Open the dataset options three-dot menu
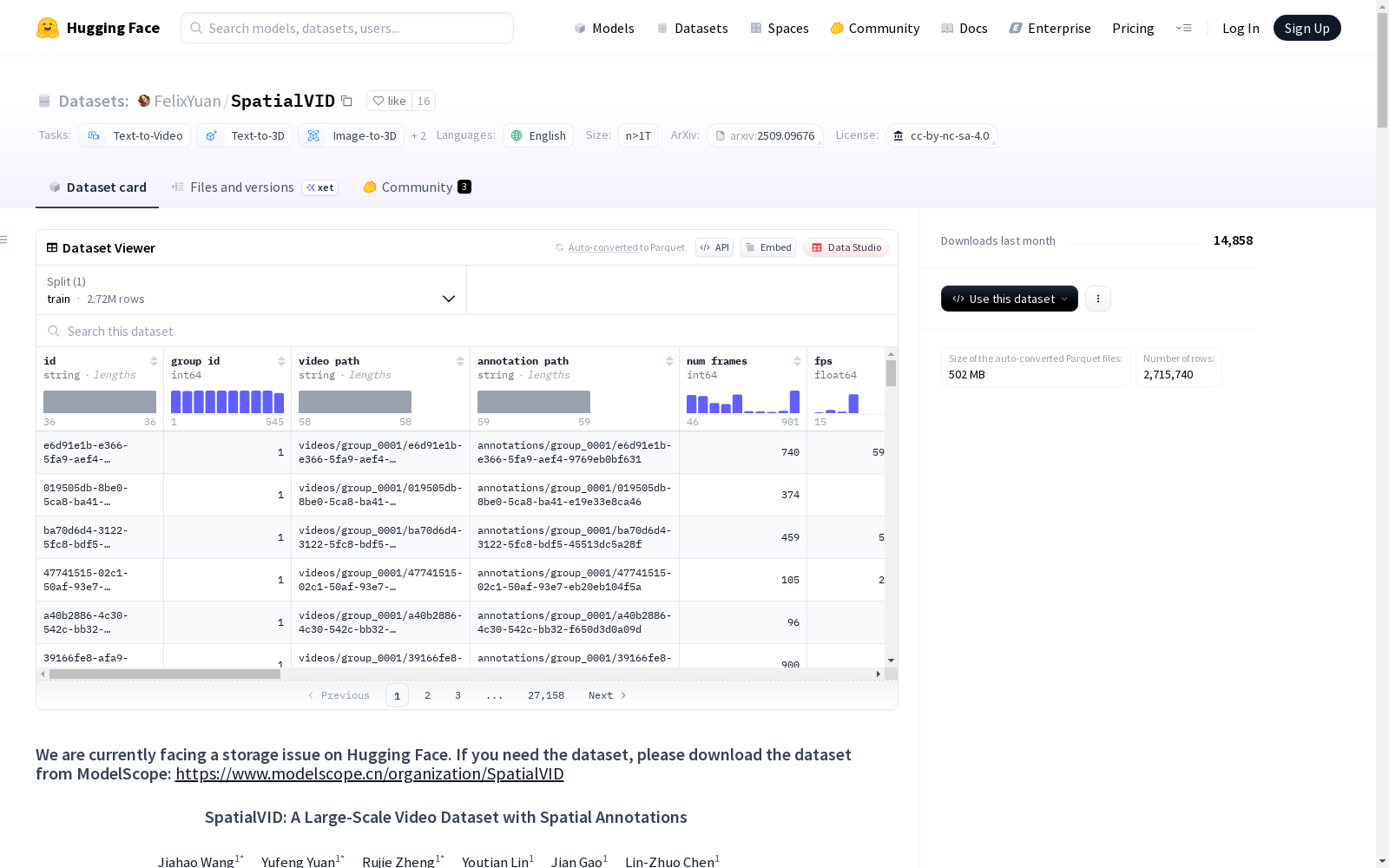 coord(1098,299)
